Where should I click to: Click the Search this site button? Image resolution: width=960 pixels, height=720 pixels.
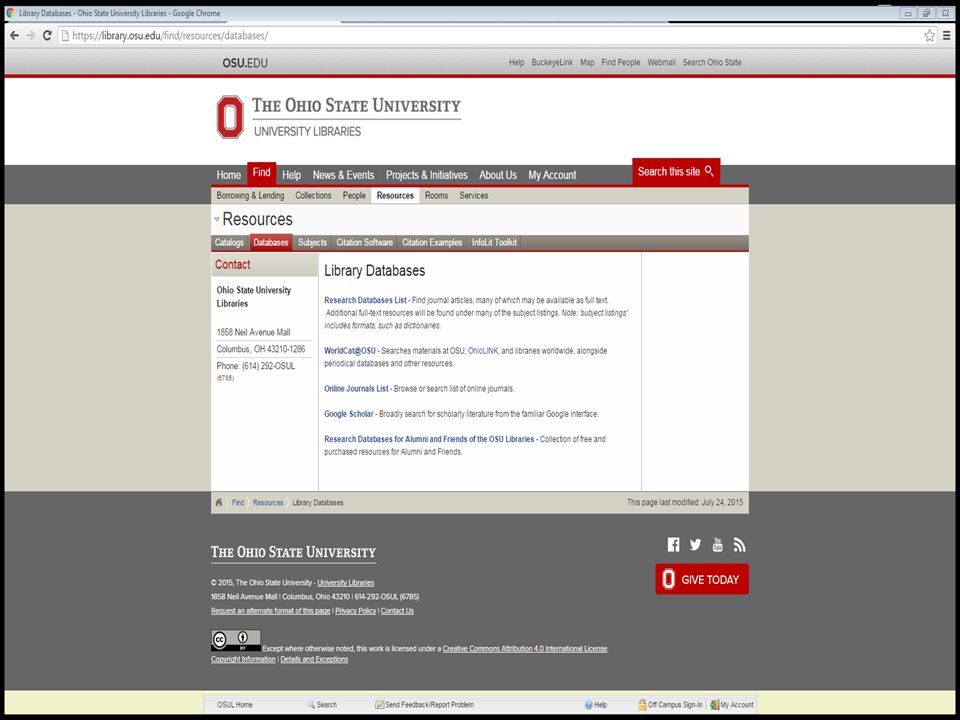(x=676, y=171)
